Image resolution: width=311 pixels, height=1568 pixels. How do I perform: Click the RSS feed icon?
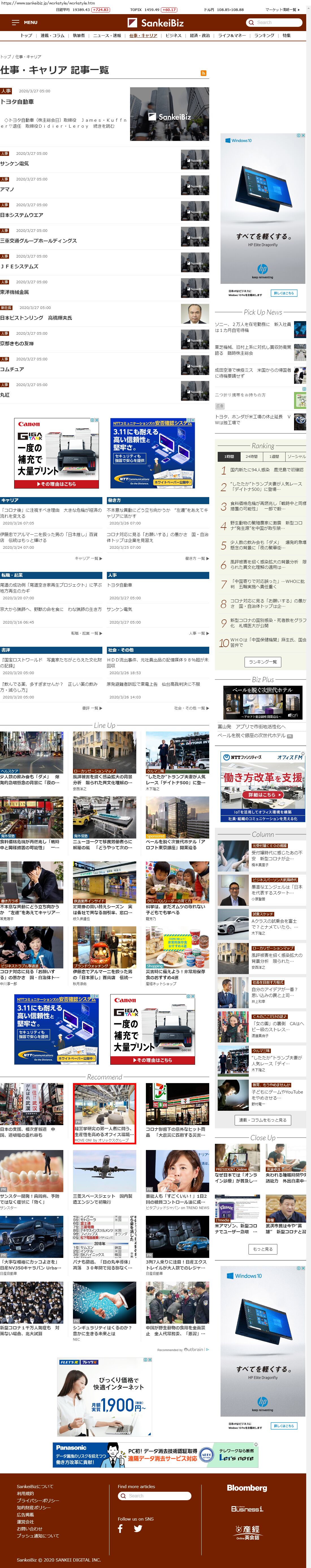203,73
